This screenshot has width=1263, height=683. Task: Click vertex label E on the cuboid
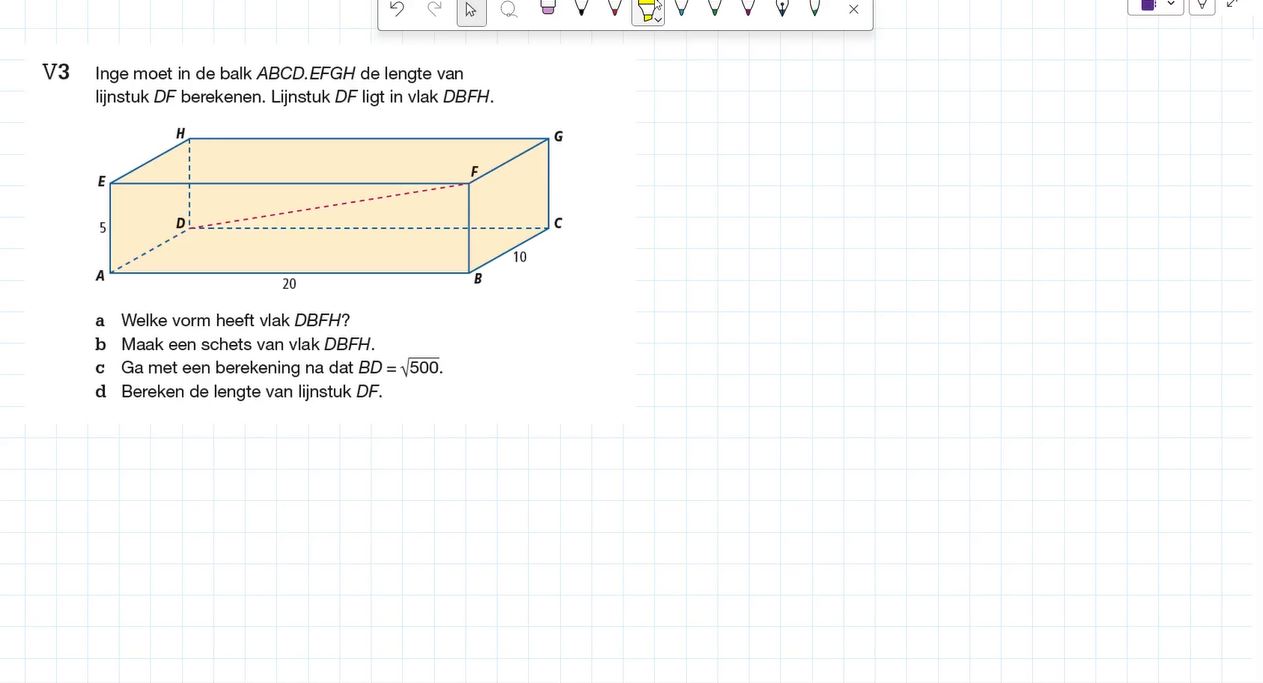tap(101, 181)
